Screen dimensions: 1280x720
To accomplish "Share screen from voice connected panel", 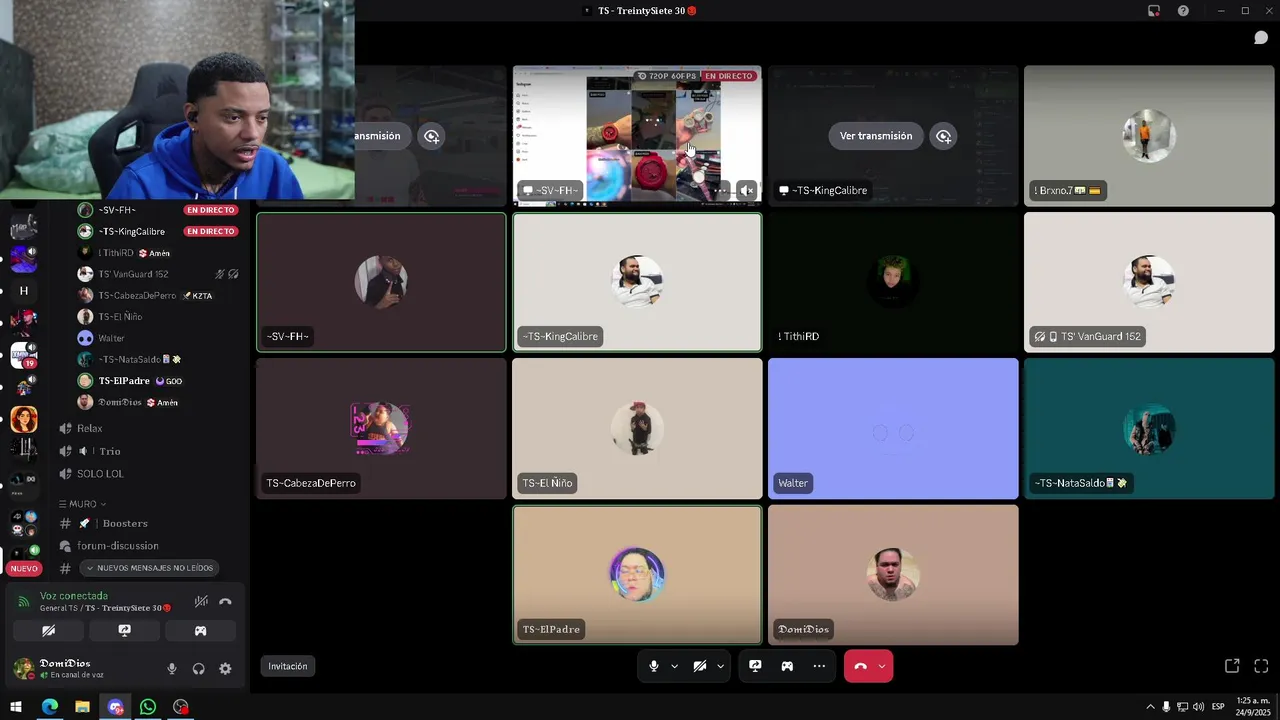I will [124, 631].
